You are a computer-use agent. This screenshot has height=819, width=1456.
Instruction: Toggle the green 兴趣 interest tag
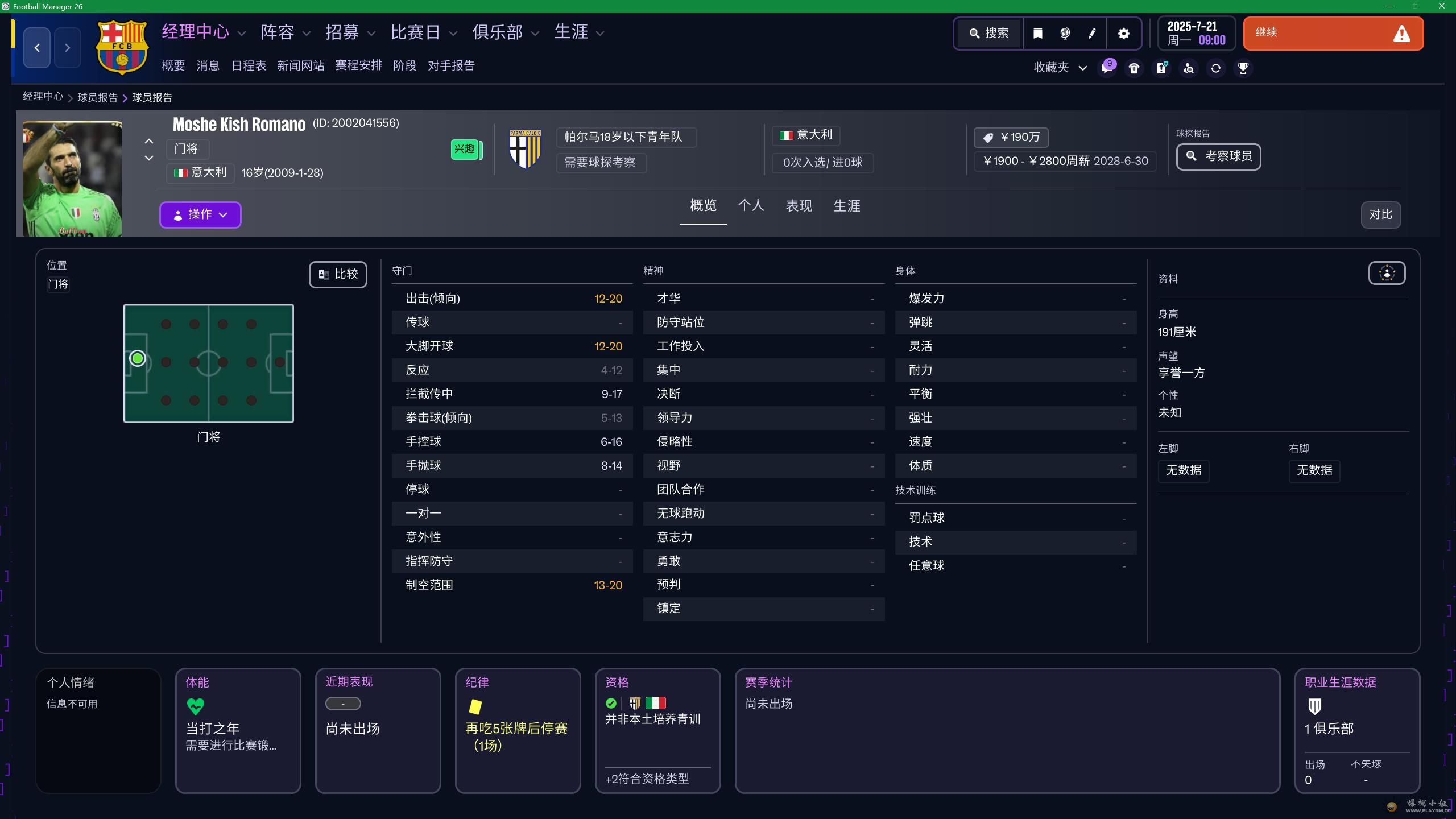[465, 150]
